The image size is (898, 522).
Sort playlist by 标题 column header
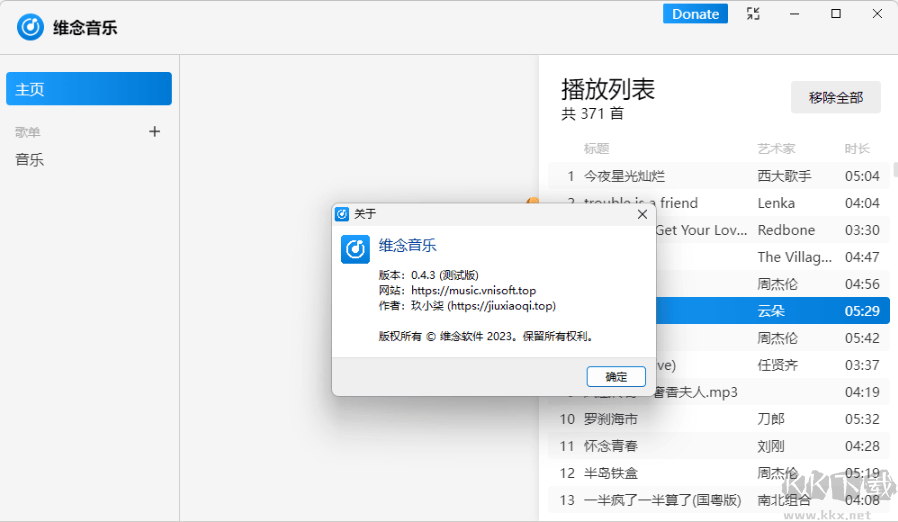click(596, 149)
